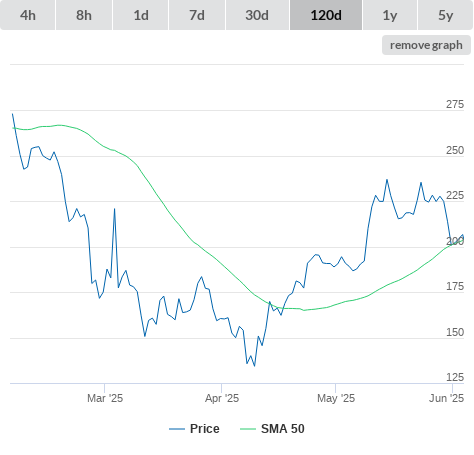Click the 275 y-axis value label
Viewport: 474px width, 455px height.
click(x=455, y=104)
